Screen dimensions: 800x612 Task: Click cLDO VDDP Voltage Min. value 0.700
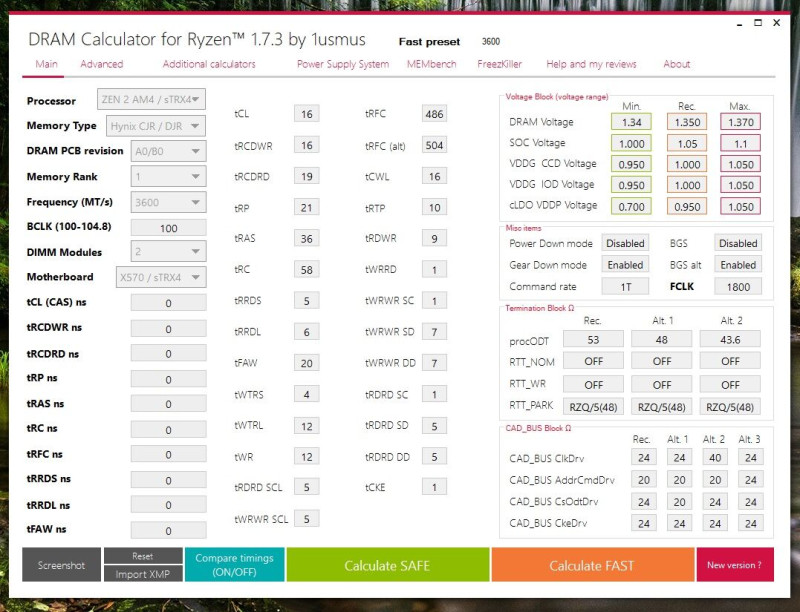pos(631,207)
